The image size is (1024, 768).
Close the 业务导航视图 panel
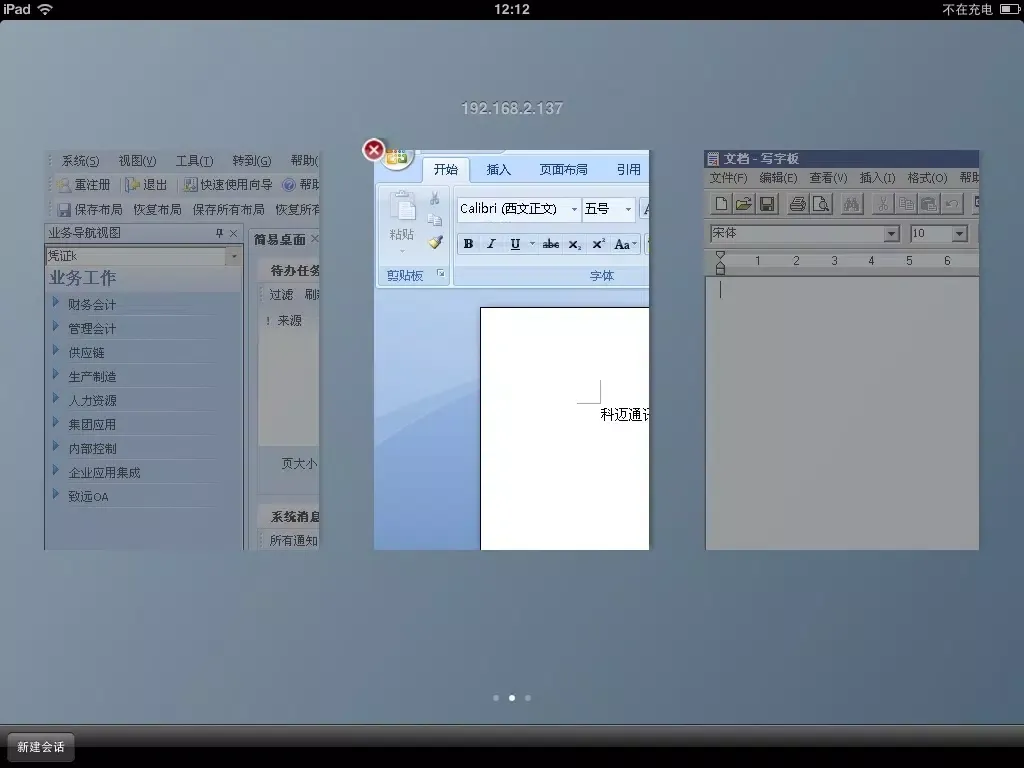click(233, 233)
